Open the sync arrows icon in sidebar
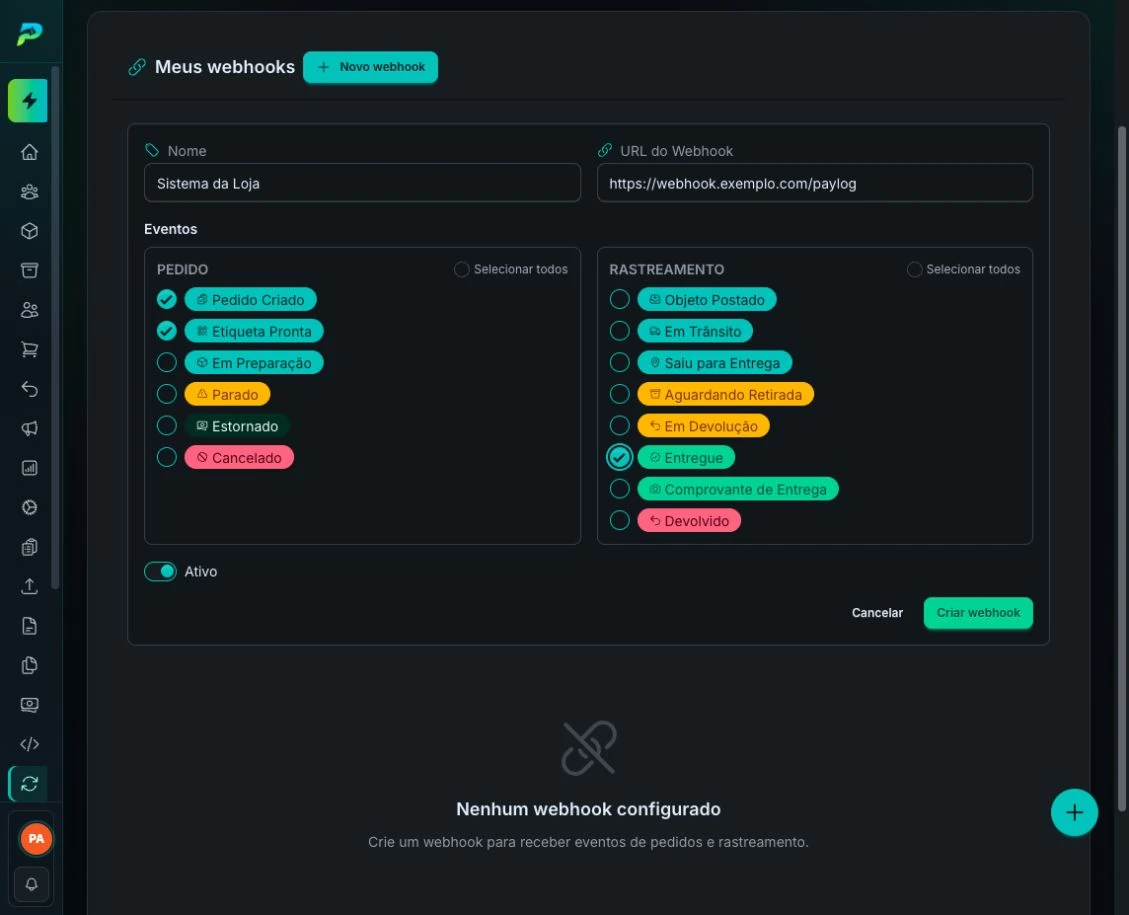1129x915 pixels. click(x=30, y=784)
